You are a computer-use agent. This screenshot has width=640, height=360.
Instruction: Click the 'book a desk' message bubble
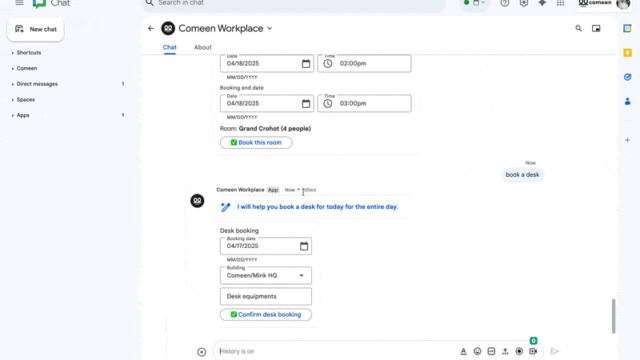tap(522, 175)
